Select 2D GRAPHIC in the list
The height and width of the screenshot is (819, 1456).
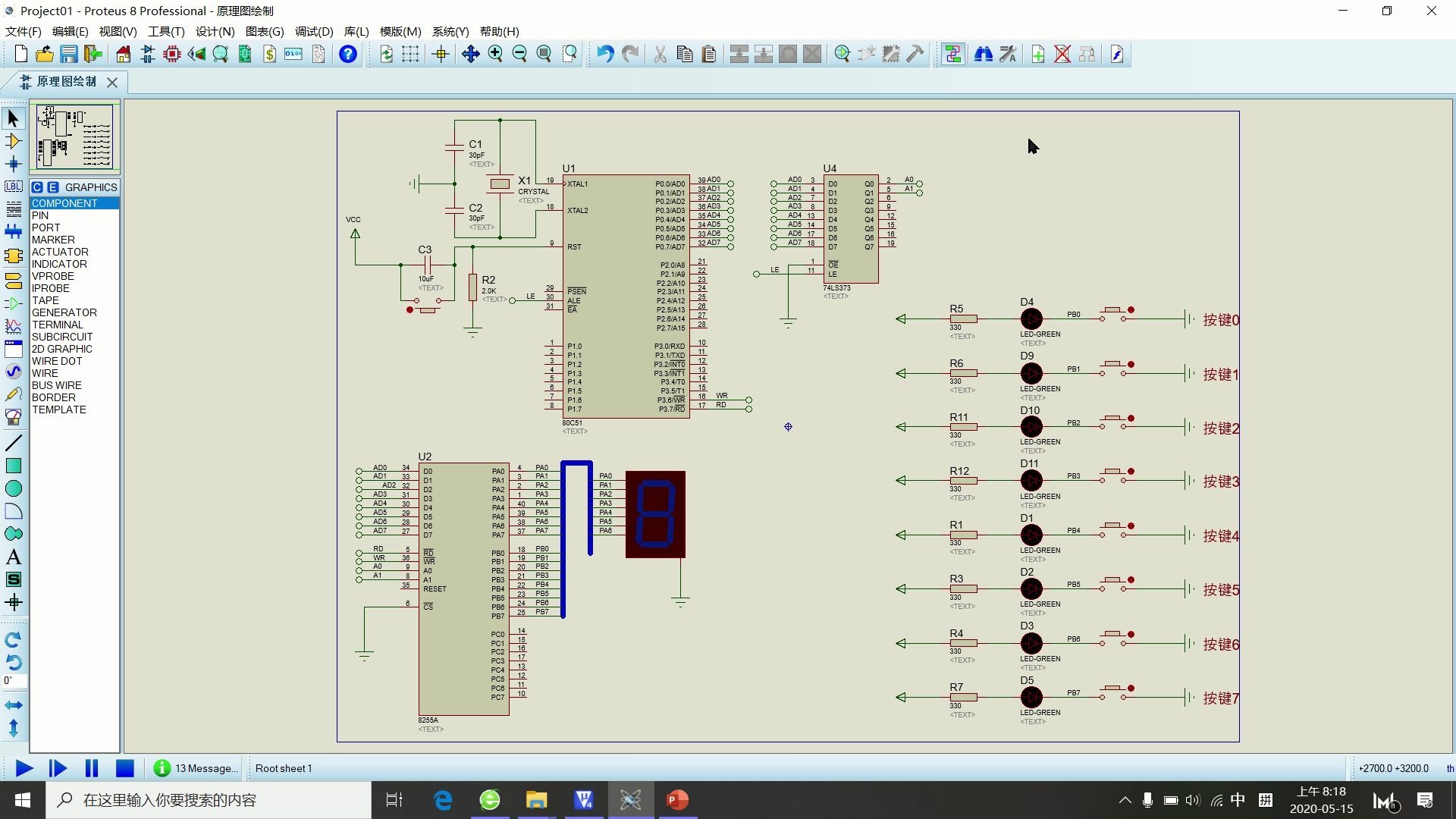point(74,349)
